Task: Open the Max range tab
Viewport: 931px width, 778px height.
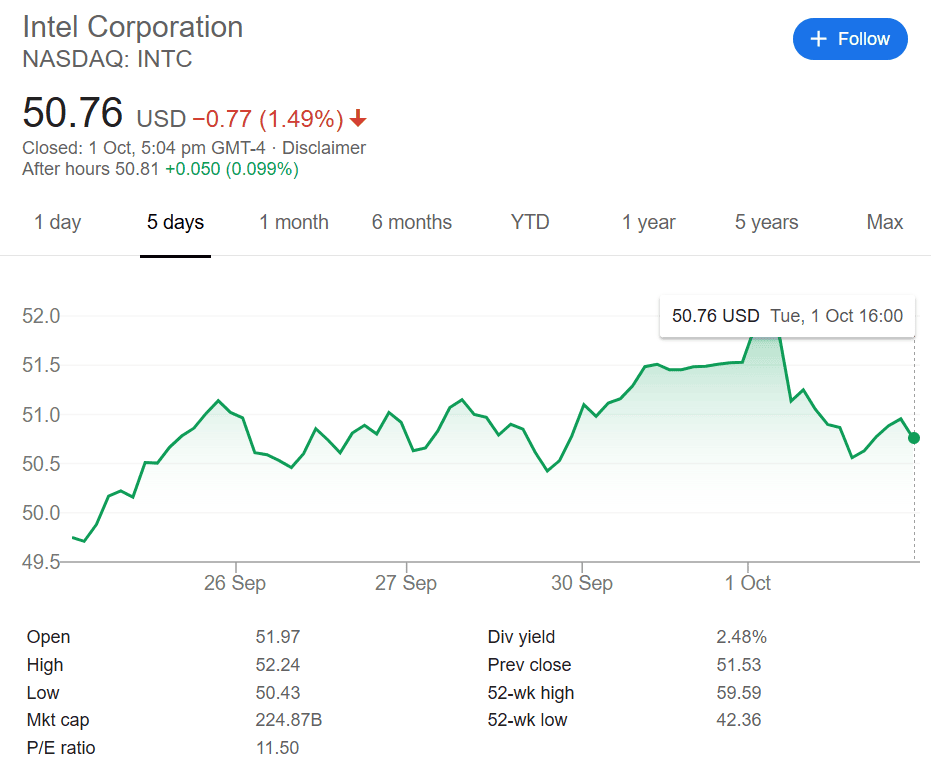Action: point(884,222)
